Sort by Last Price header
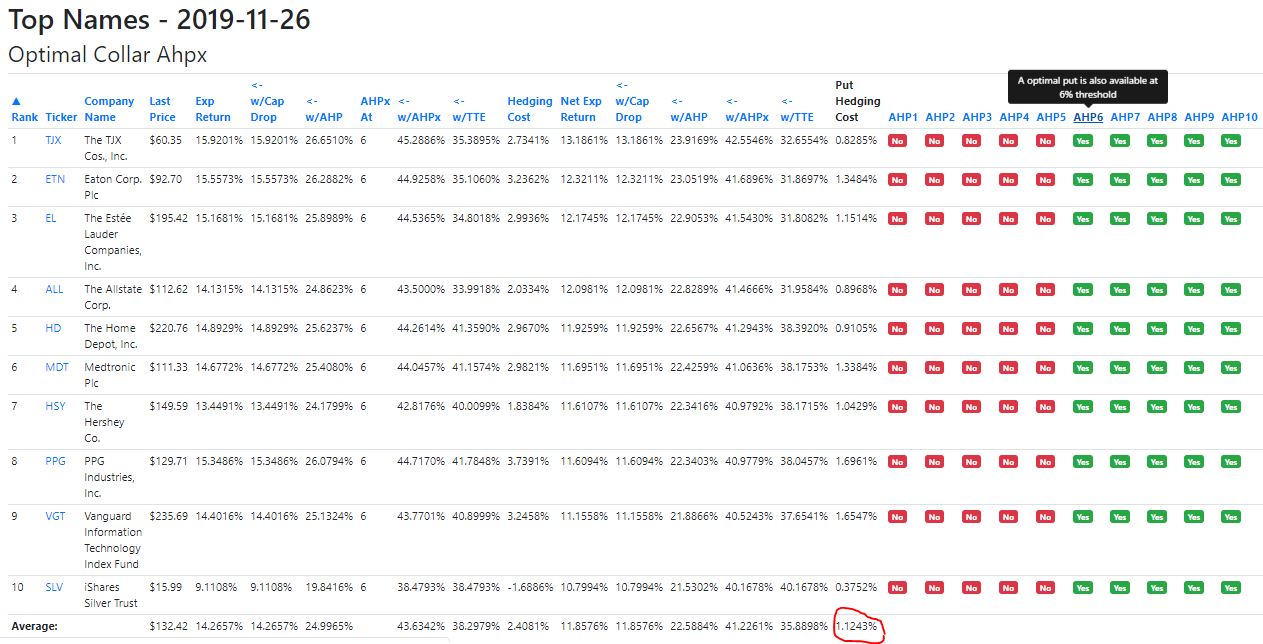 [162, 109]
